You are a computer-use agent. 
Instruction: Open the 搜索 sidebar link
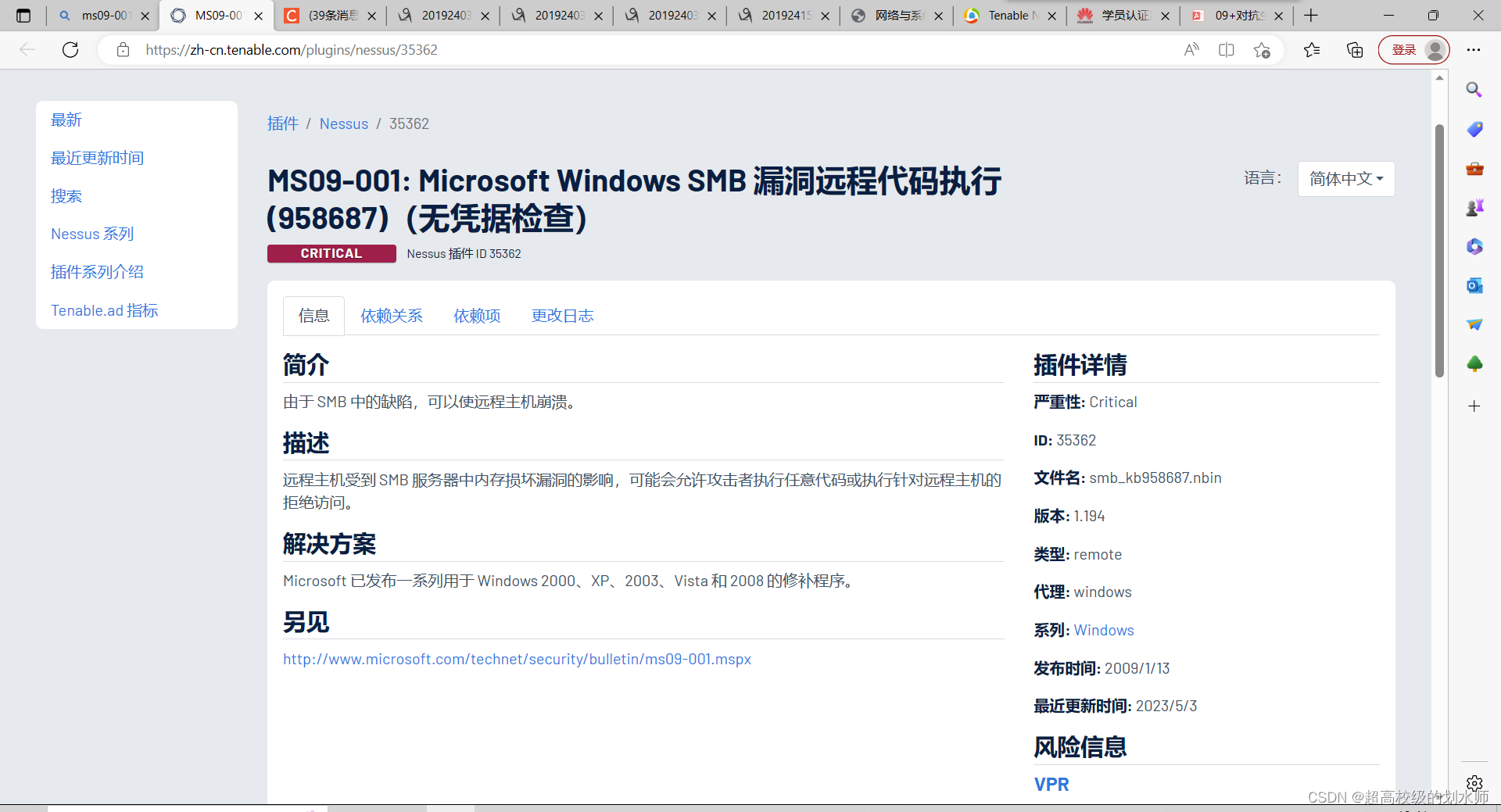[x=66, y=196]
